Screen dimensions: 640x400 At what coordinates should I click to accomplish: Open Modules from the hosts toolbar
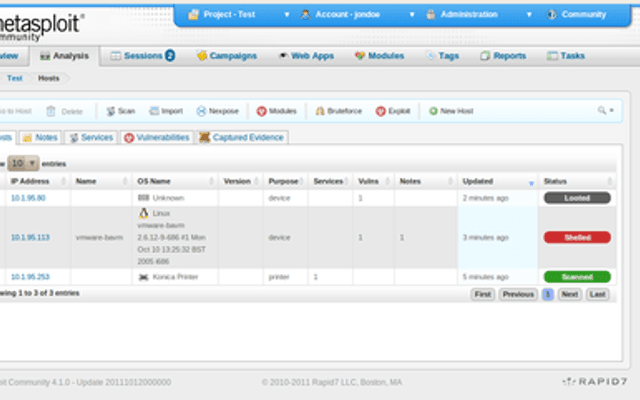[x=276, y=111]
